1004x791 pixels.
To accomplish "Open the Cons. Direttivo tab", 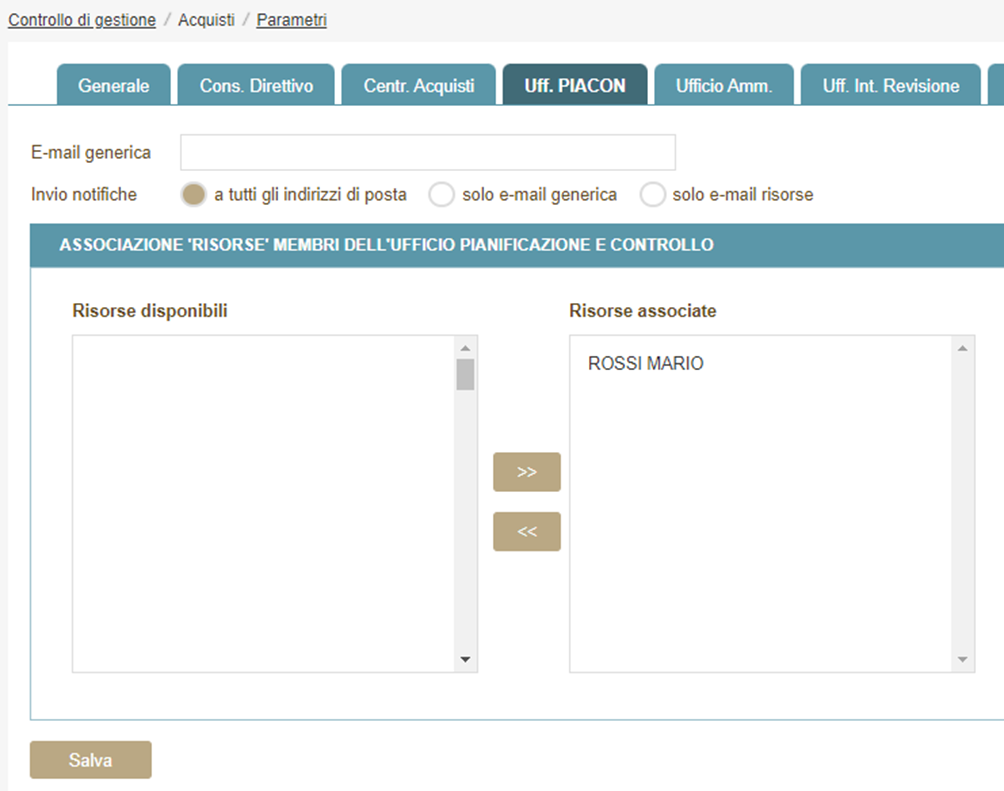I will (256, 86).
